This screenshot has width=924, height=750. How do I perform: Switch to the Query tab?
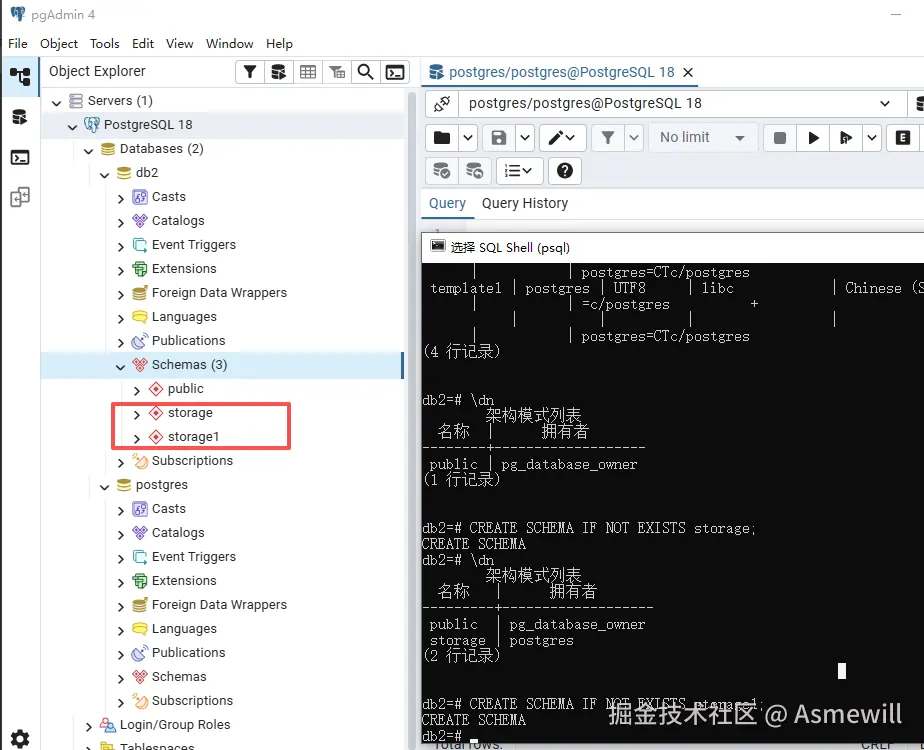[x=447, y=203]
